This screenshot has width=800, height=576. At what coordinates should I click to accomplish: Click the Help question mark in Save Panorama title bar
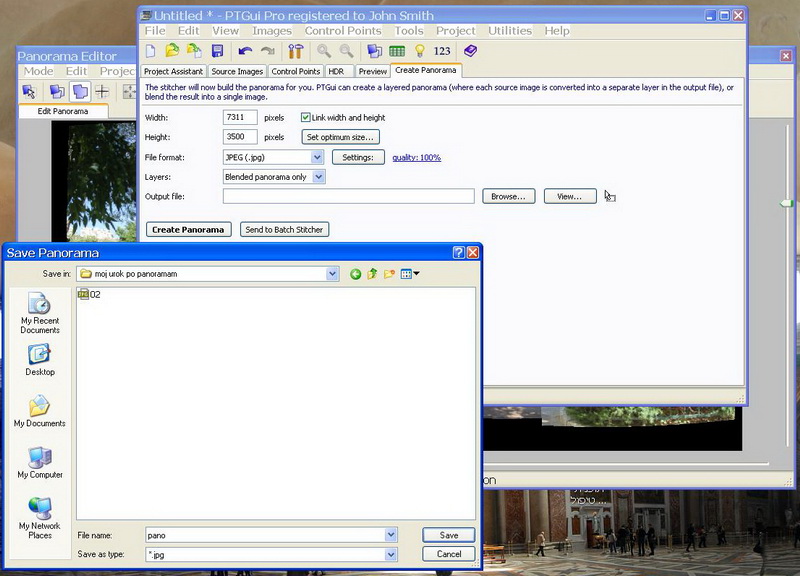coord(458,253)
